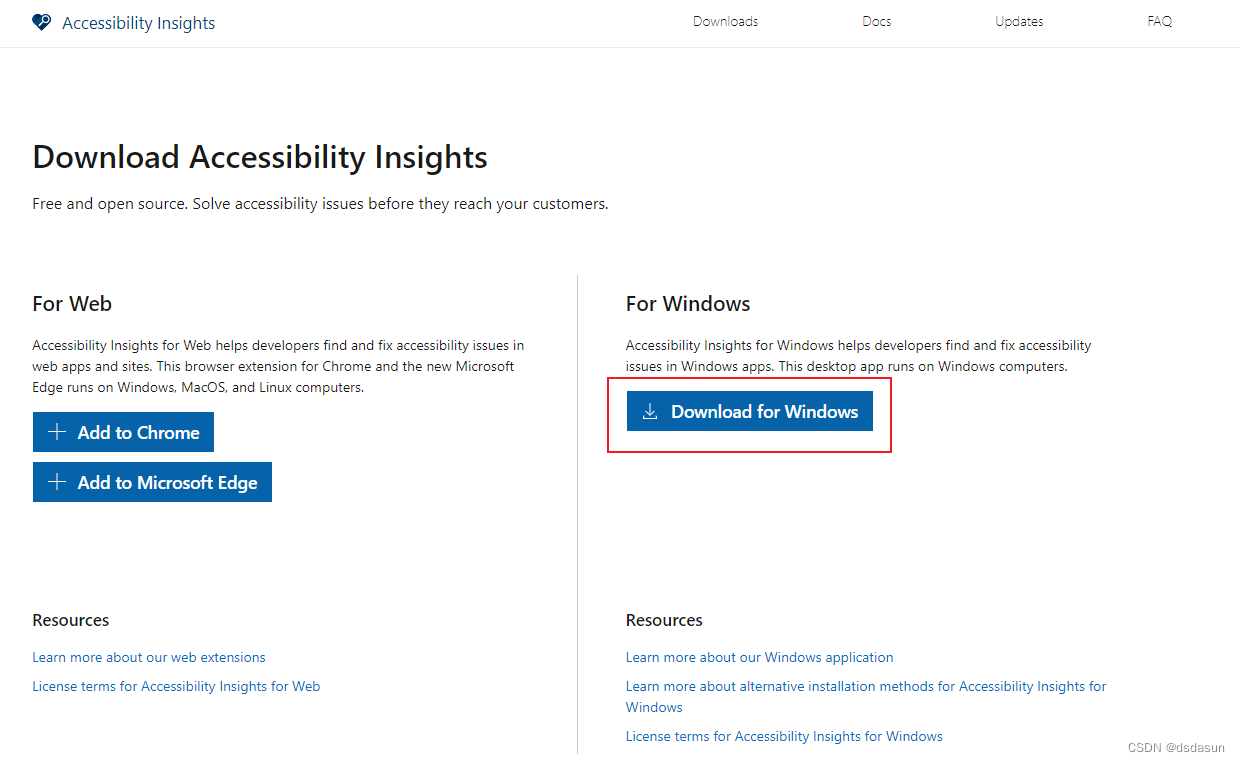Open alternative installation methods for Windows link
The width and height of the screenshot is (1240, 762).
(866, 686)
